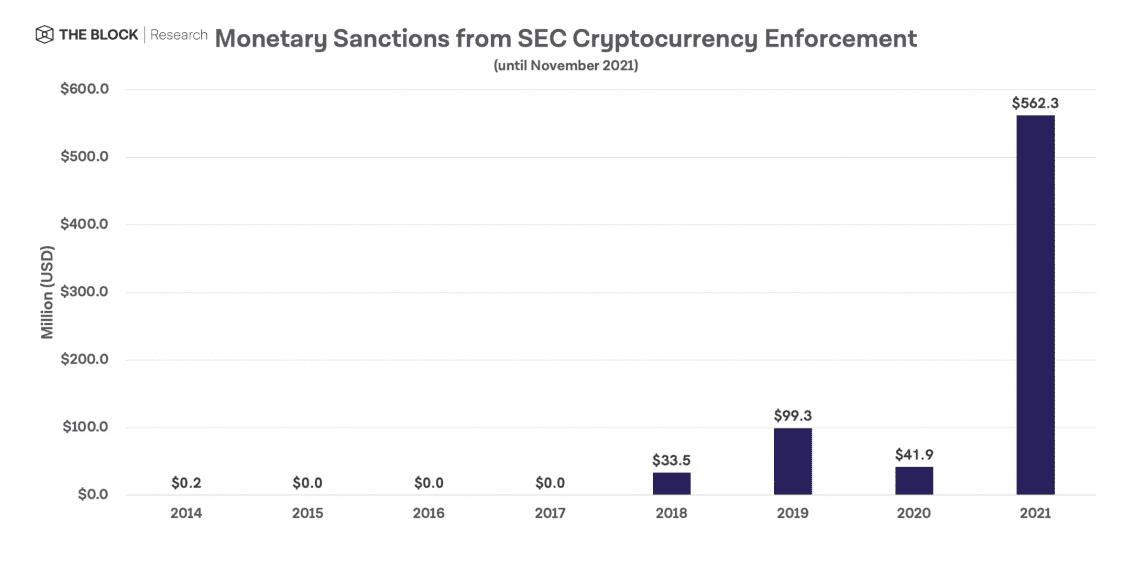Click the $562.3 data label
The height and width of the screenshot is (561, 1138).
(x=1035, y=102)
